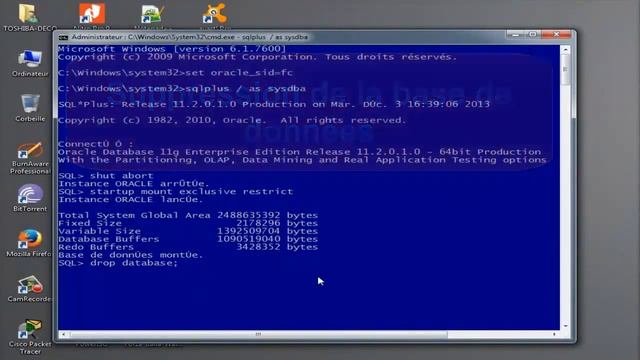The width and height of the screenshot is (640, 360).
Task: Click the horizontal scrollbar right arrow
Action: point(554,334)
